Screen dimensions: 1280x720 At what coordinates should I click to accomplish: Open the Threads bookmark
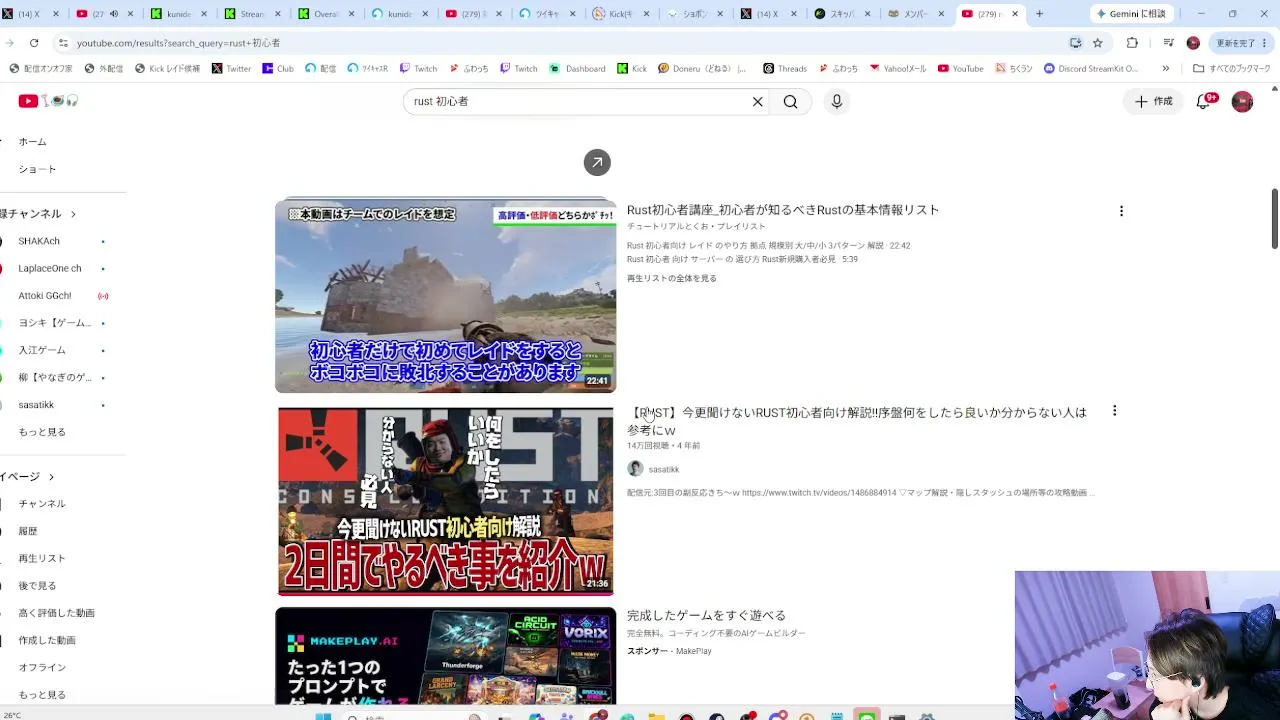click(x=785, y=69)
